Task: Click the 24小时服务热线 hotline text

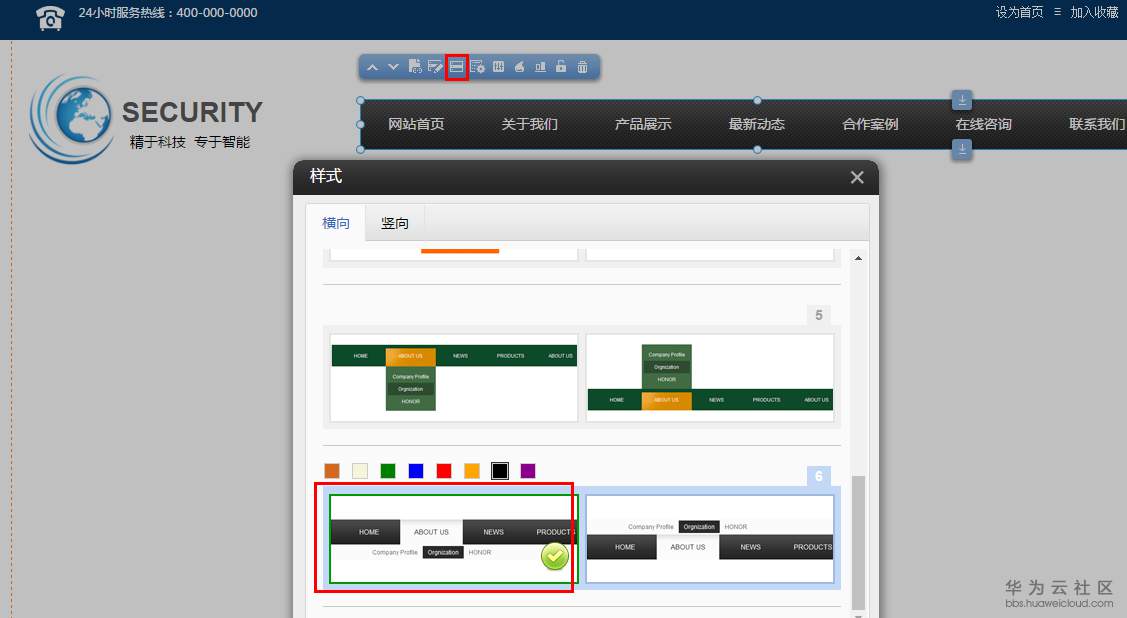Action: click(167, 13)
